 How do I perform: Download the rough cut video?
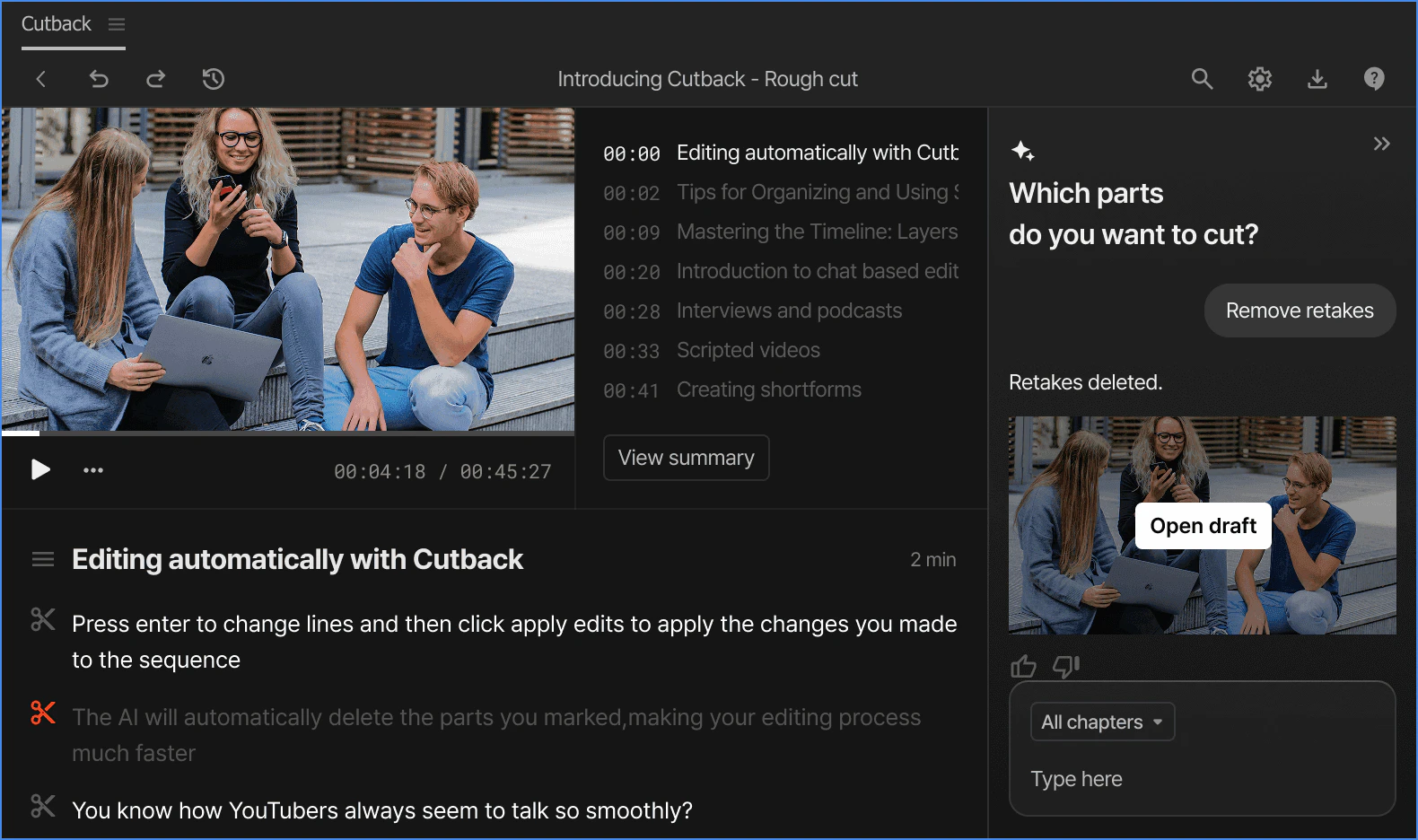pyautogui.click(x=1317, y=79)
